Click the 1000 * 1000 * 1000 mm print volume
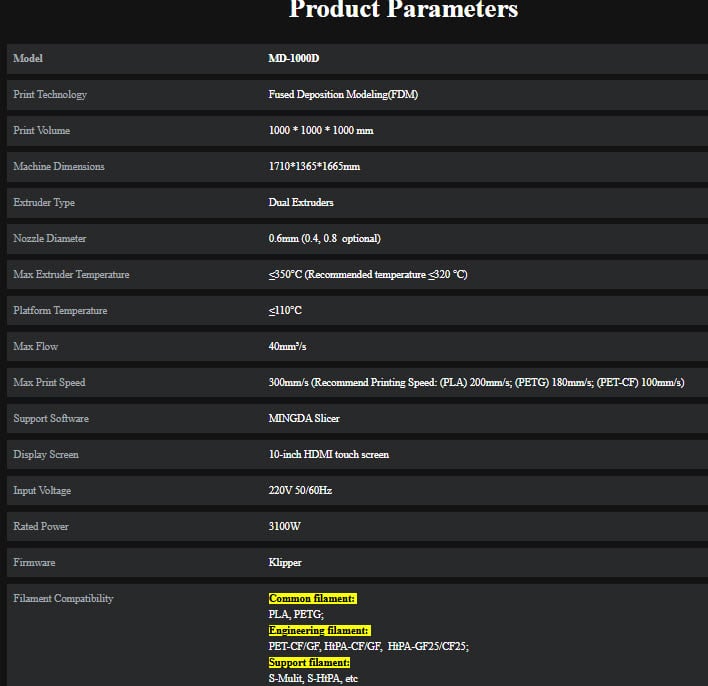708x686 pixels. 321,131
